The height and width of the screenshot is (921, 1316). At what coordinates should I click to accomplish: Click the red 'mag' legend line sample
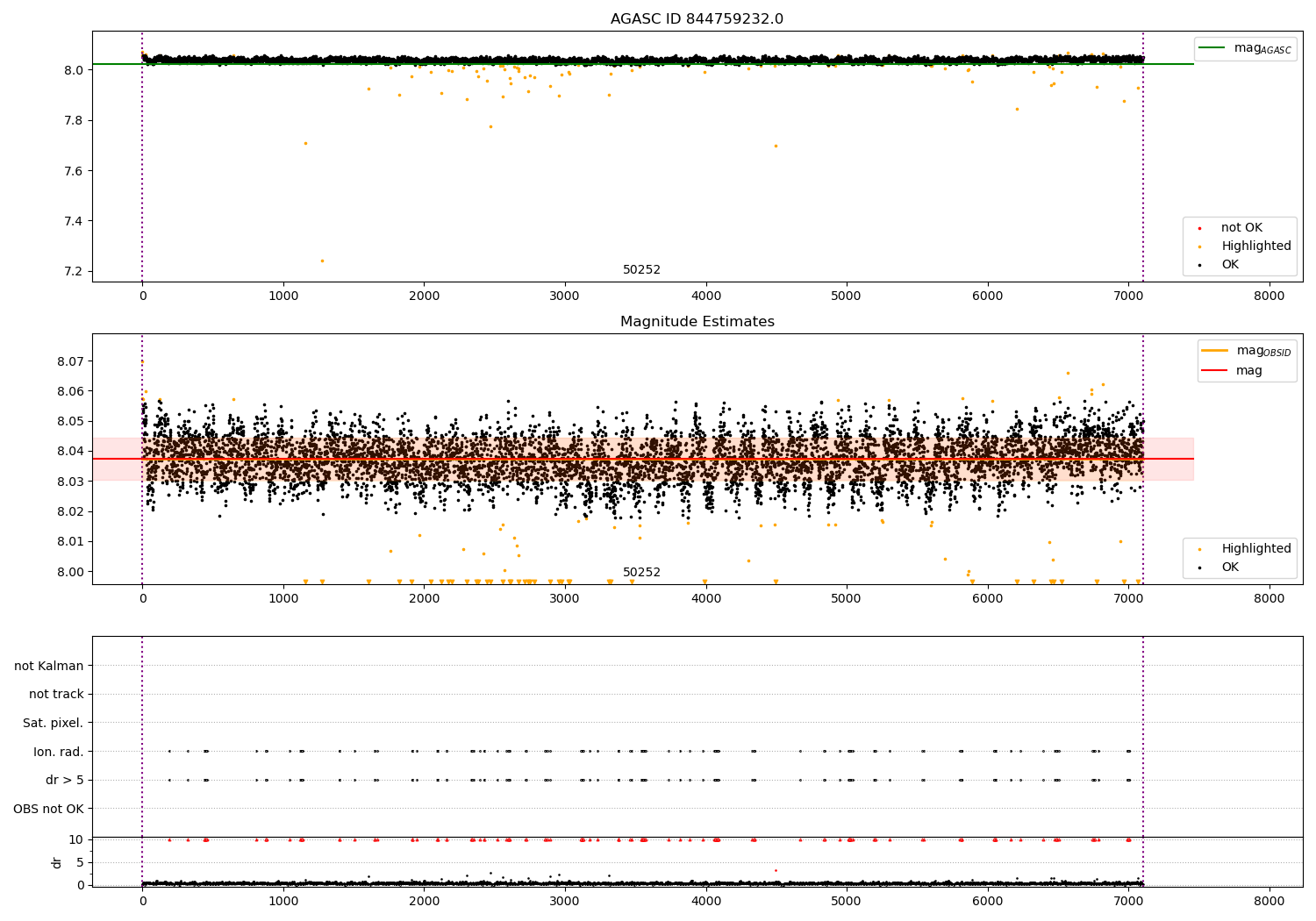tap(1214, 370)
